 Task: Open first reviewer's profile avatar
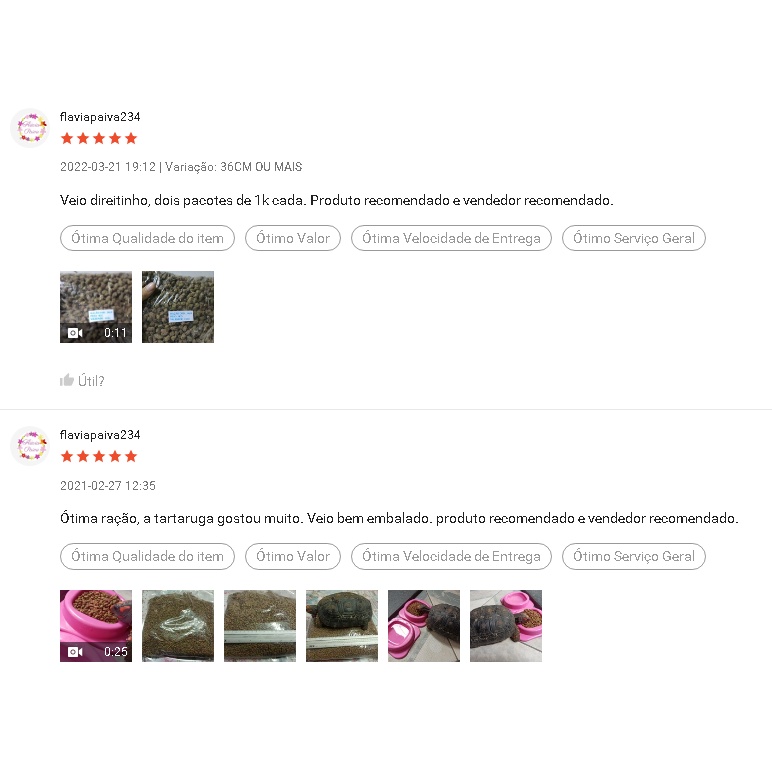pos(30,128)
